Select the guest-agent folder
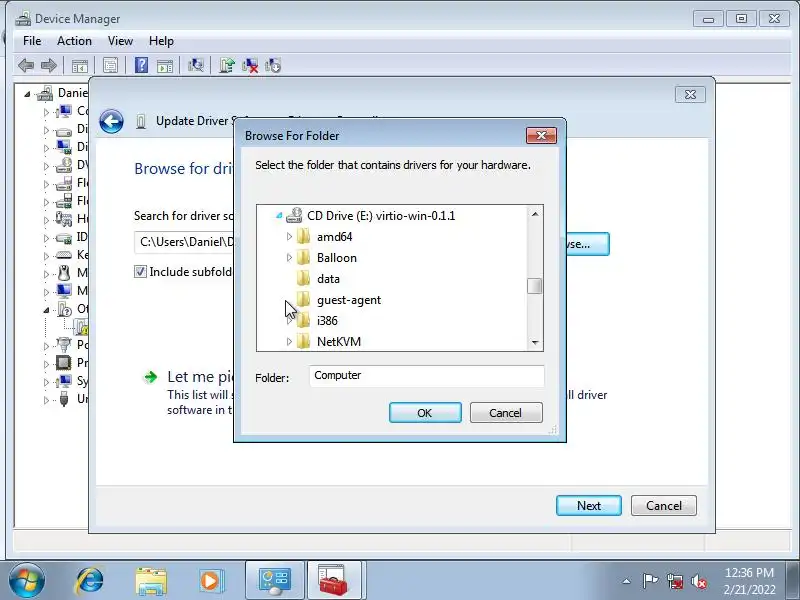The width and height of the screenshot is (800, 600). click(348, 300)
